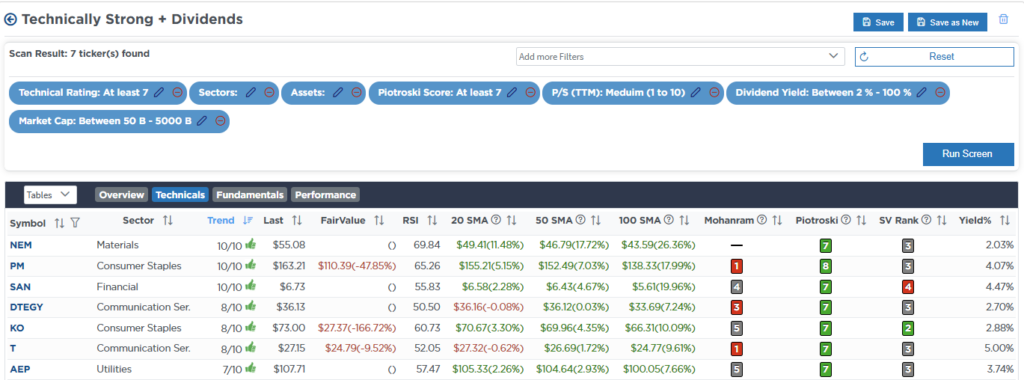1024x380 pixels.
Task: Show 50 SMA help tooltip icon
Action: pos(580,221)
